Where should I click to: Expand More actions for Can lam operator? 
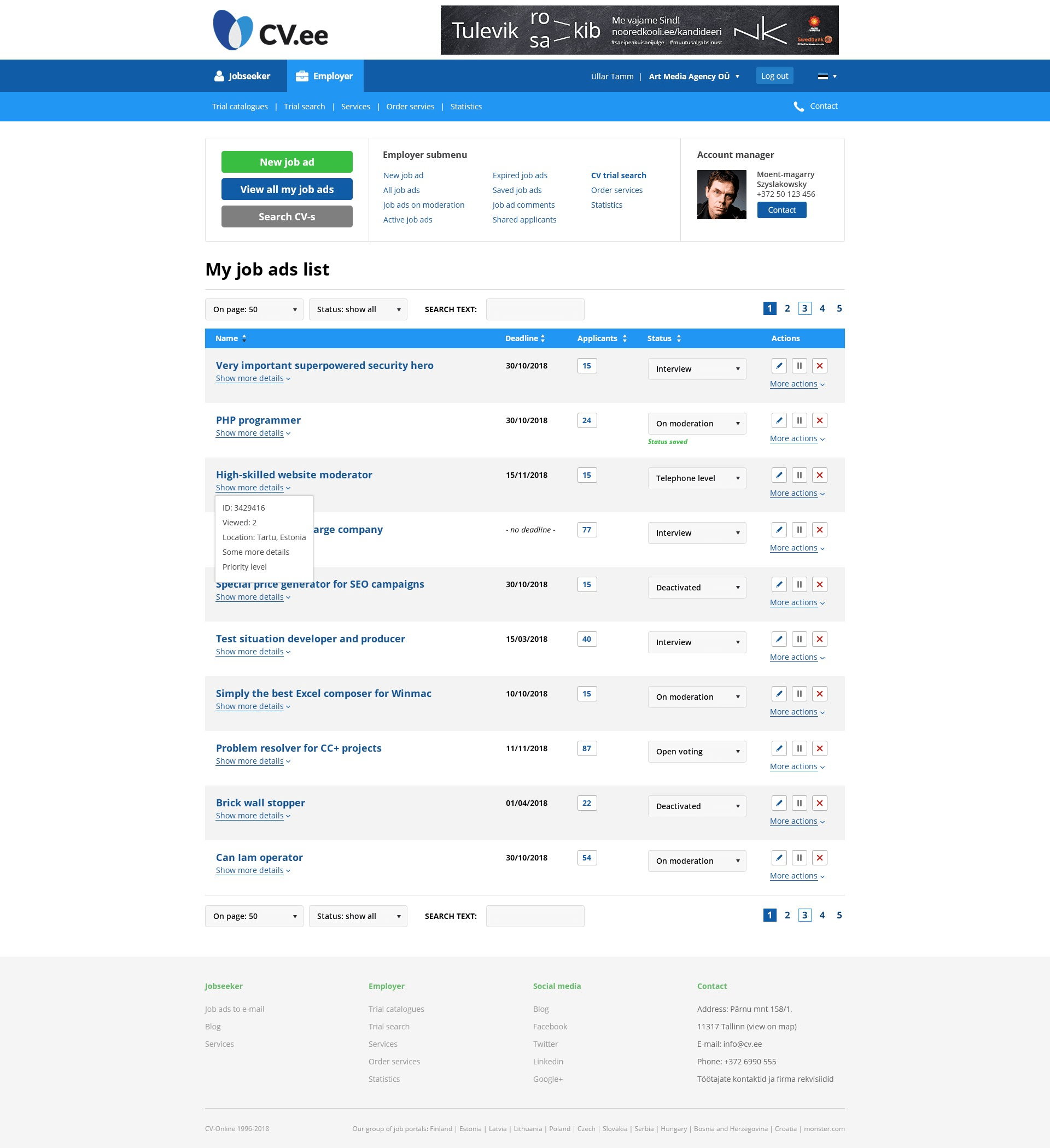point(797,876)
